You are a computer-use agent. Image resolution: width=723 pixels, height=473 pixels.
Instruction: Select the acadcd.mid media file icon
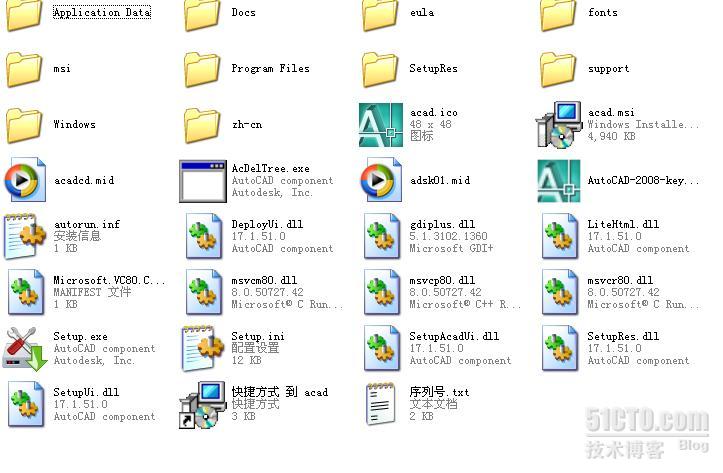[x=25, y=180]
